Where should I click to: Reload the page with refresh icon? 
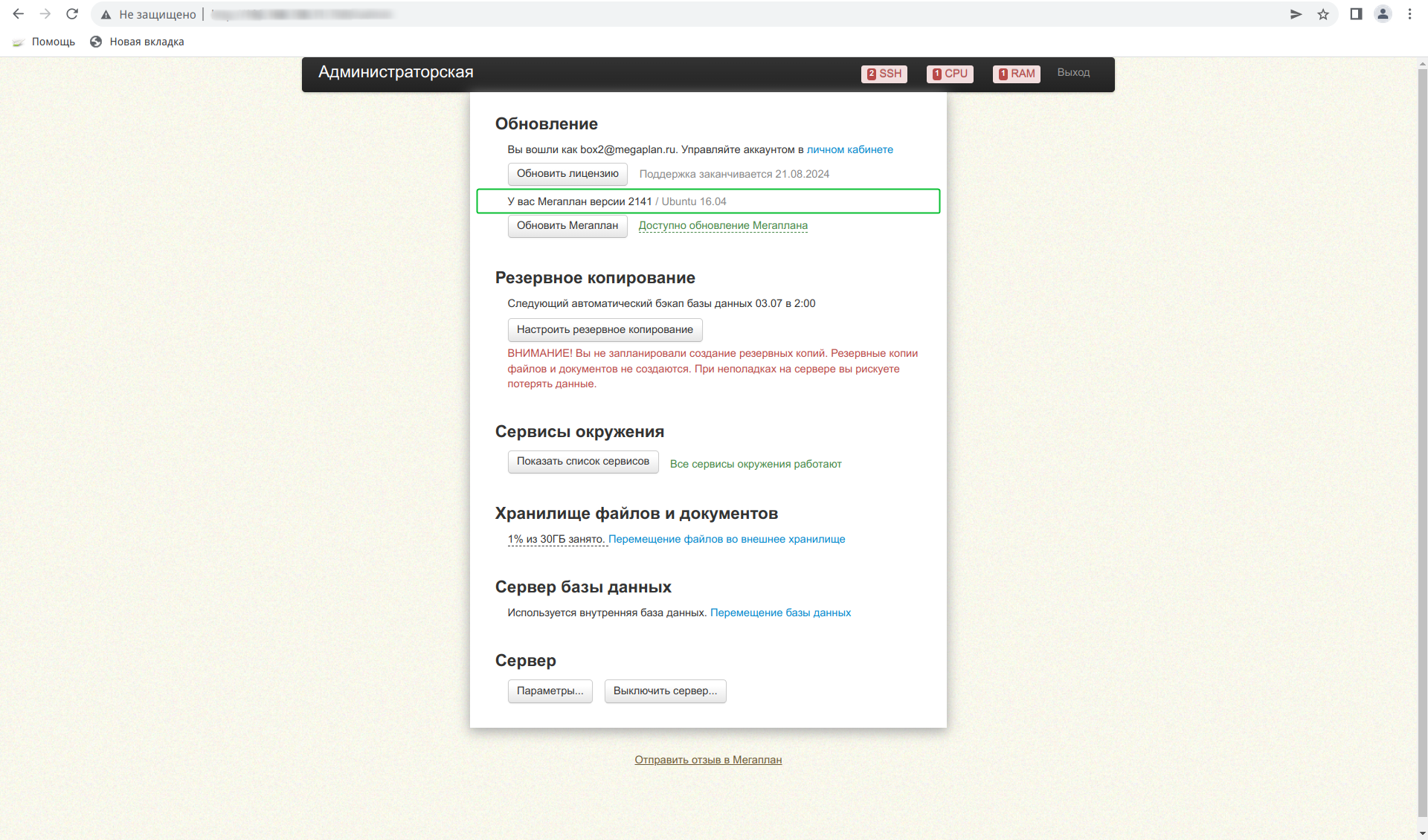click(x=72, y=14)
